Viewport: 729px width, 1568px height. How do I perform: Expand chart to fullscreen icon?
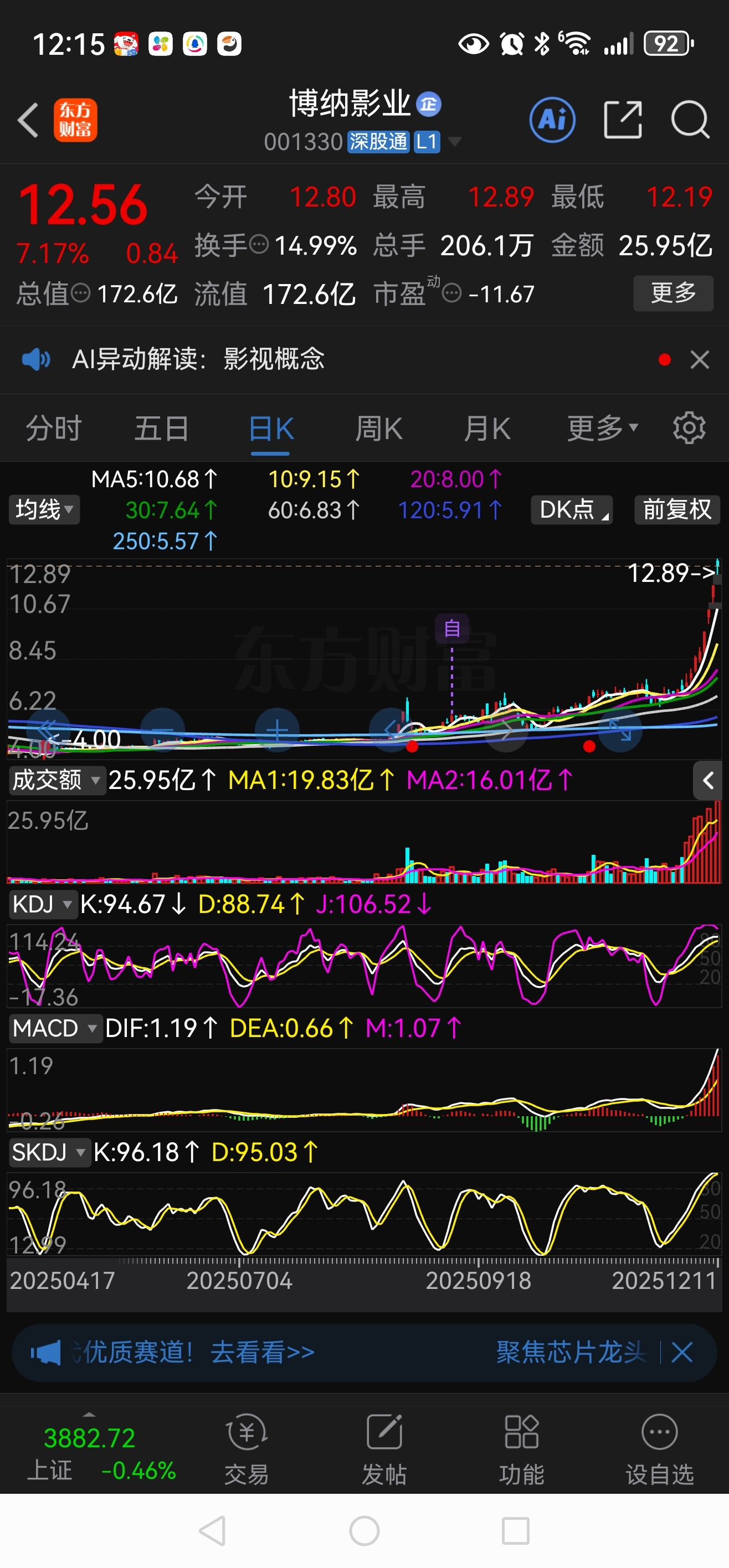[x=620, y=730]
